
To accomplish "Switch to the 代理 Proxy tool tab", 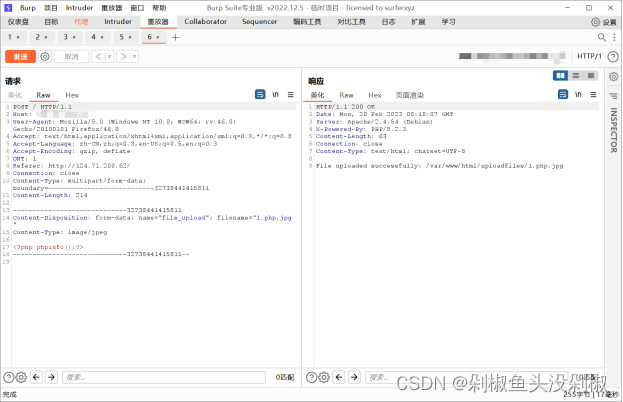I will pos(81,21).
